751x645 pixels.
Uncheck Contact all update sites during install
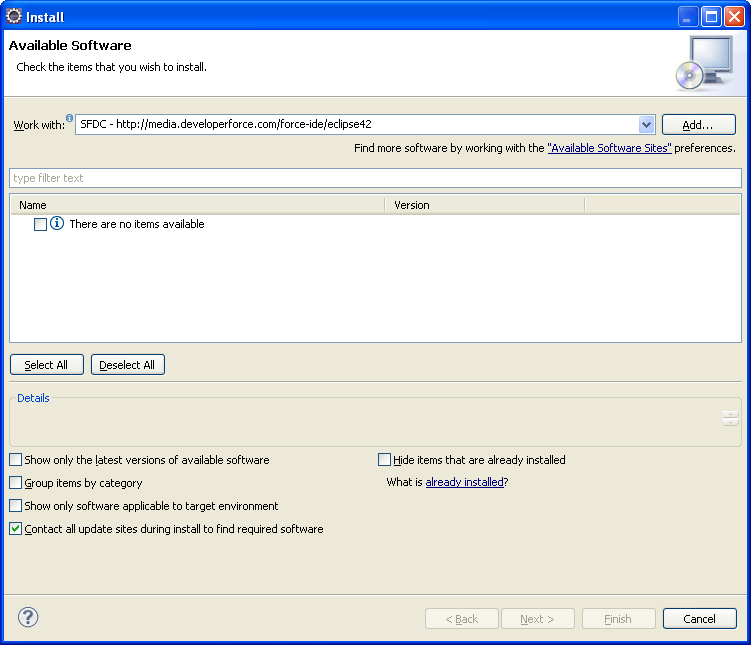click(x=16, y=529)
